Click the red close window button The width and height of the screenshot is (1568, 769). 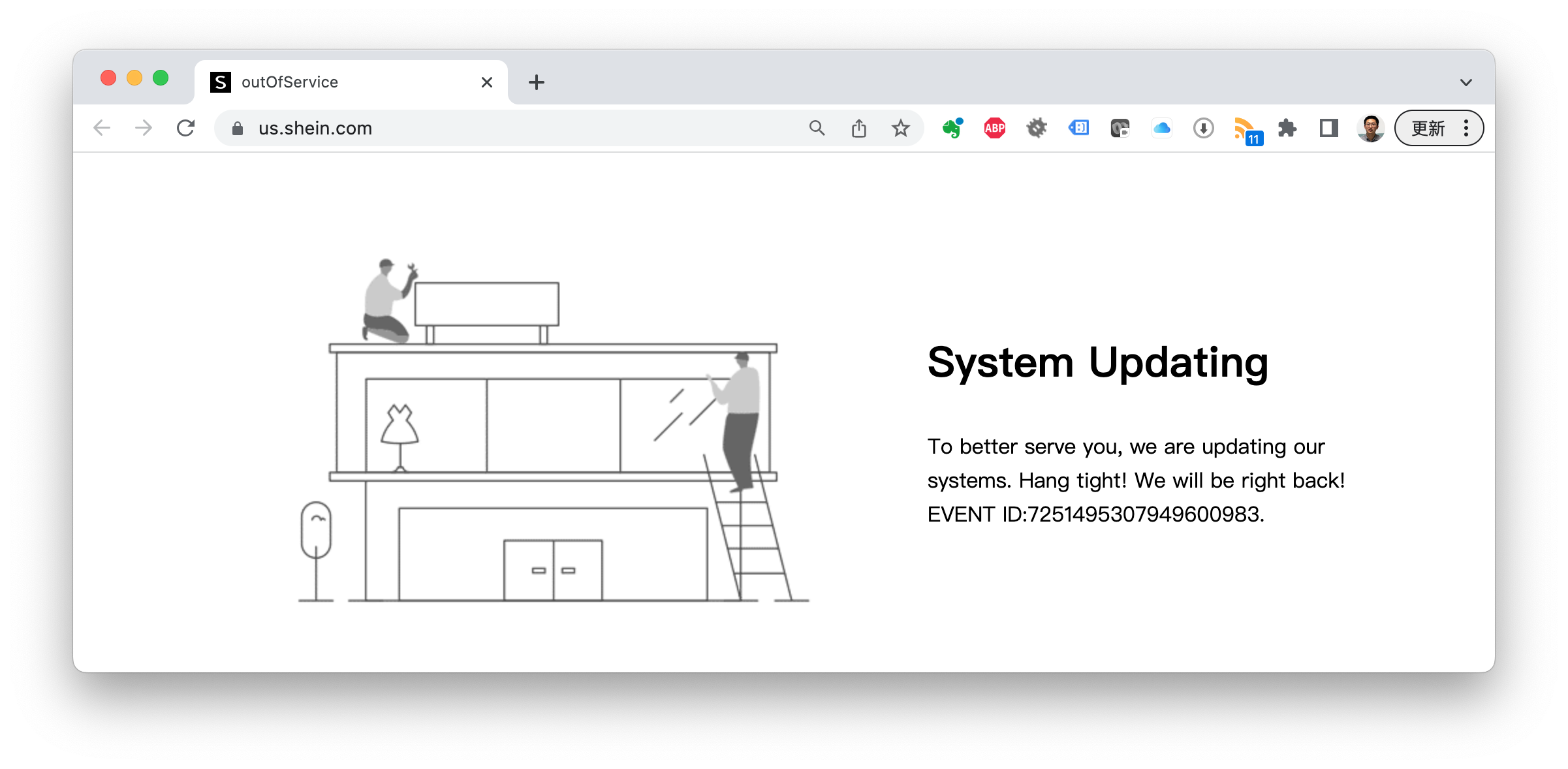[x=108, y=78]
